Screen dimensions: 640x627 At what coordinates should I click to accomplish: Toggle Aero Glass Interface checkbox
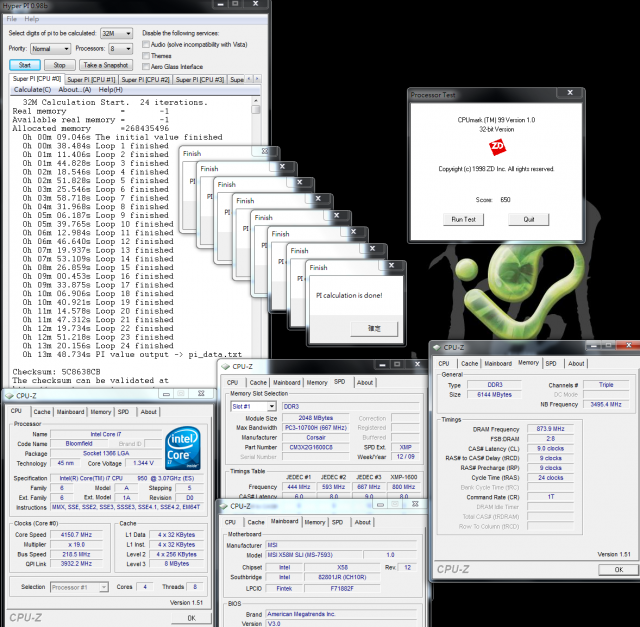146,67
